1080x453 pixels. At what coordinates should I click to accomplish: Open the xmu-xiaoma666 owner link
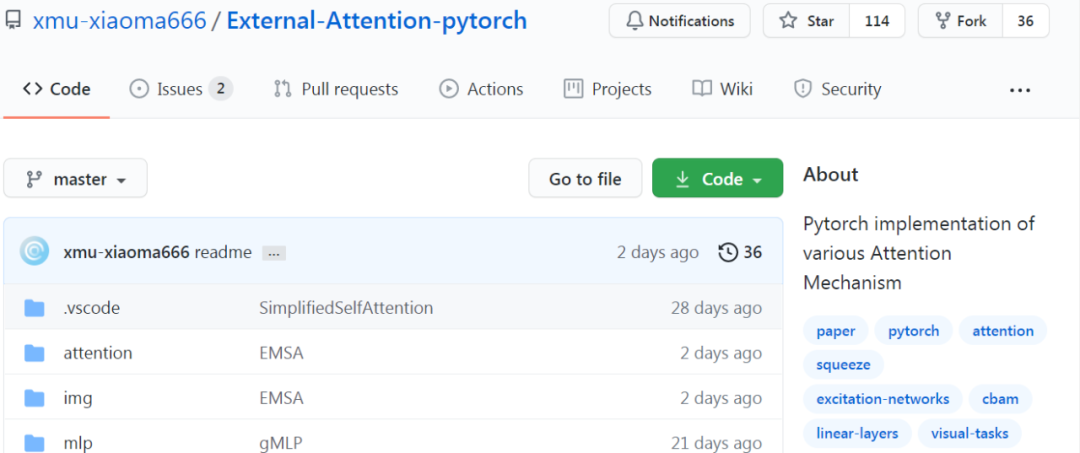120,21
